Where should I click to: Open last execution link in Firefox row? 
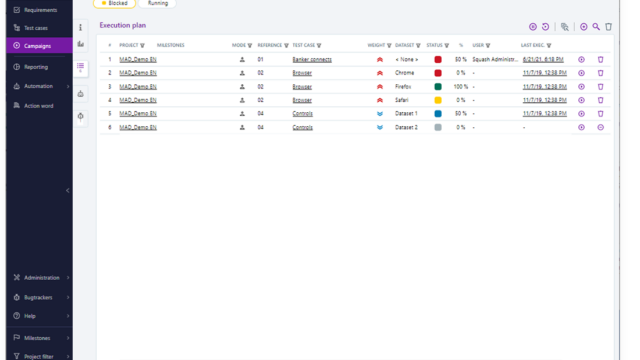[x=544, y=87]
